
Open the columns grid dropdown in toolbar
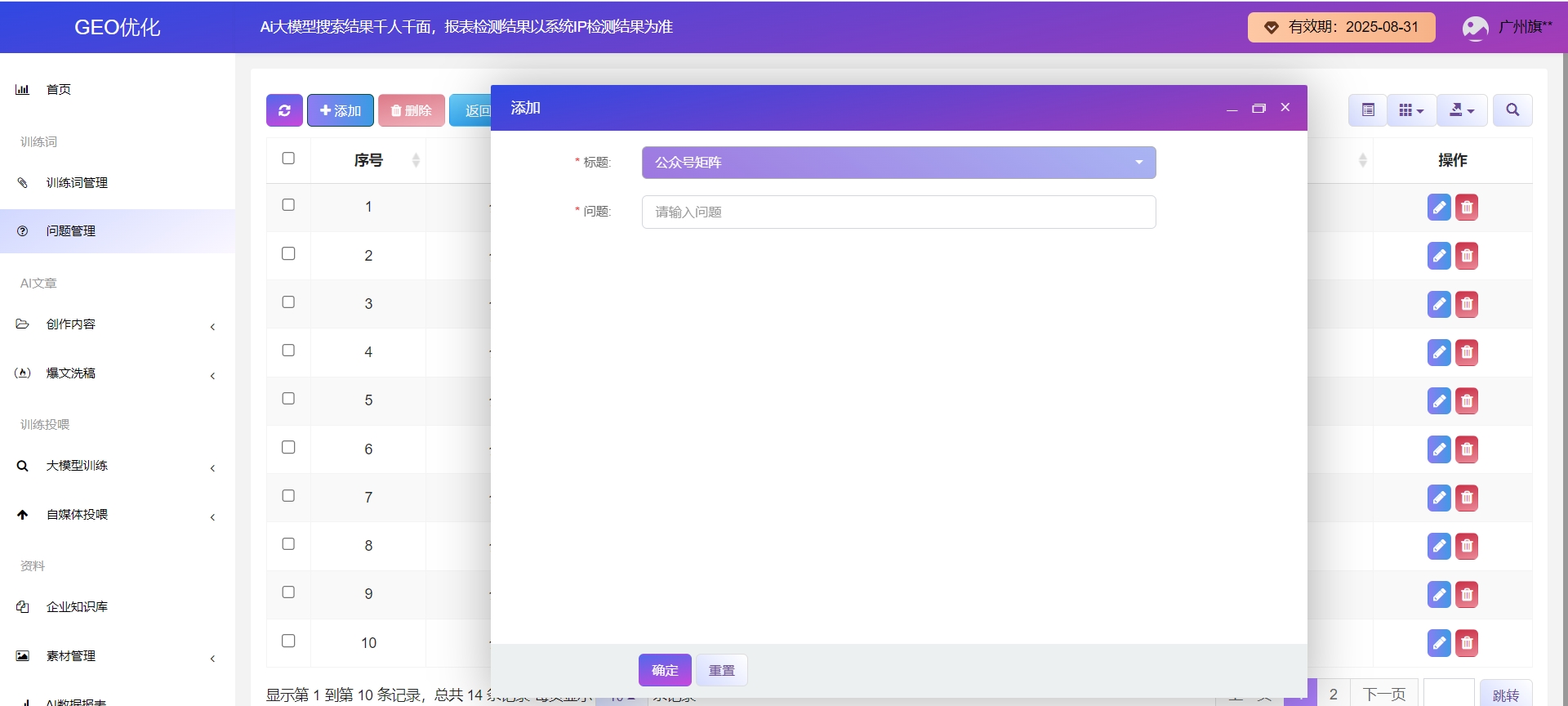click(1410, 110)
